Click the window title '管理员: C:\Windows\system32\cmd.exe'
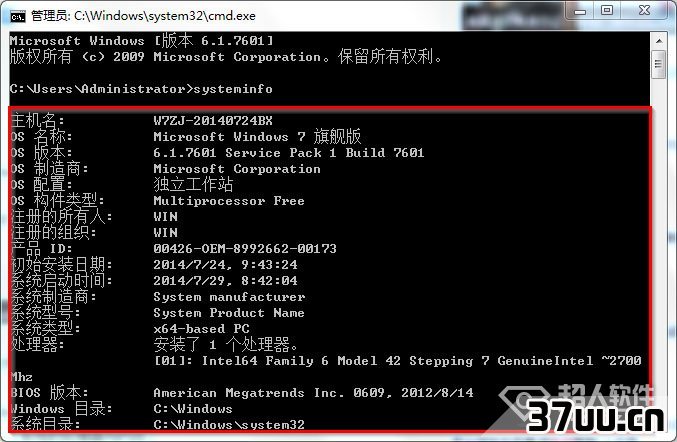The image size is (677, 442). click(143, 16)
